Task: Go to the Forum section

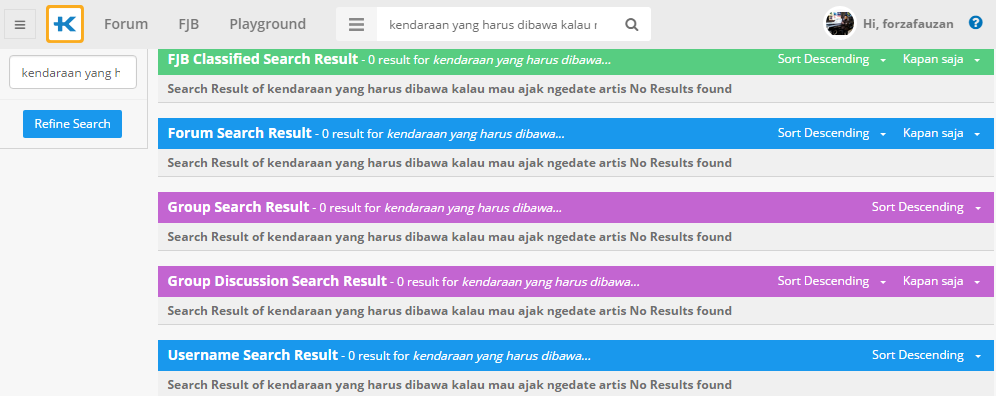Action: coord(126,24)
